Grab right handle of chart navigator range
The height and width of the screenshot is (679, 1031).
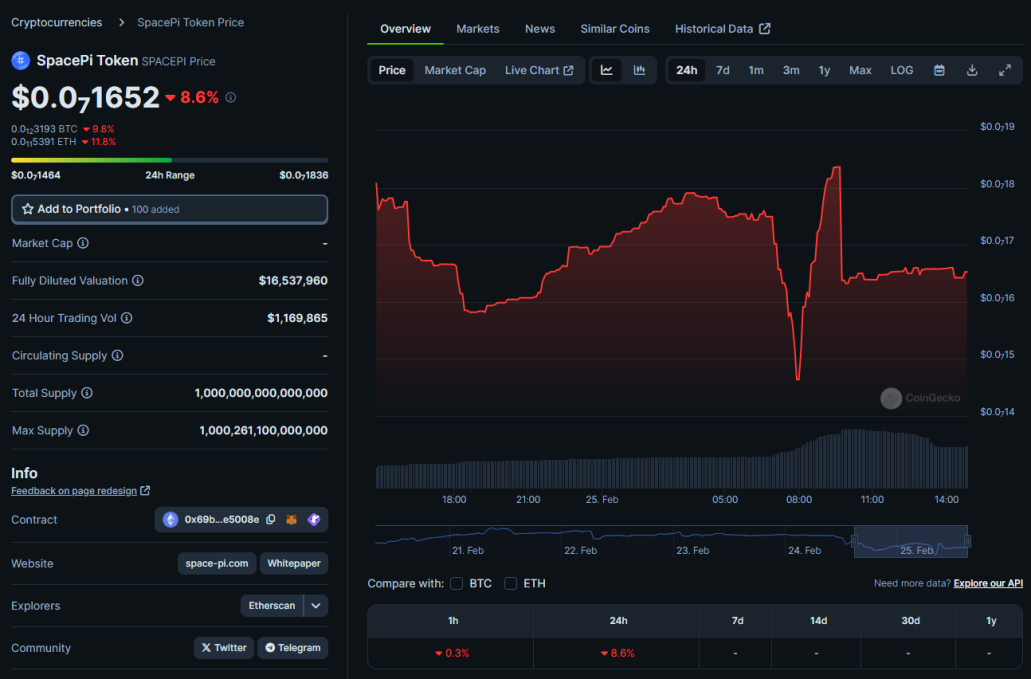(x=967, y=541)
